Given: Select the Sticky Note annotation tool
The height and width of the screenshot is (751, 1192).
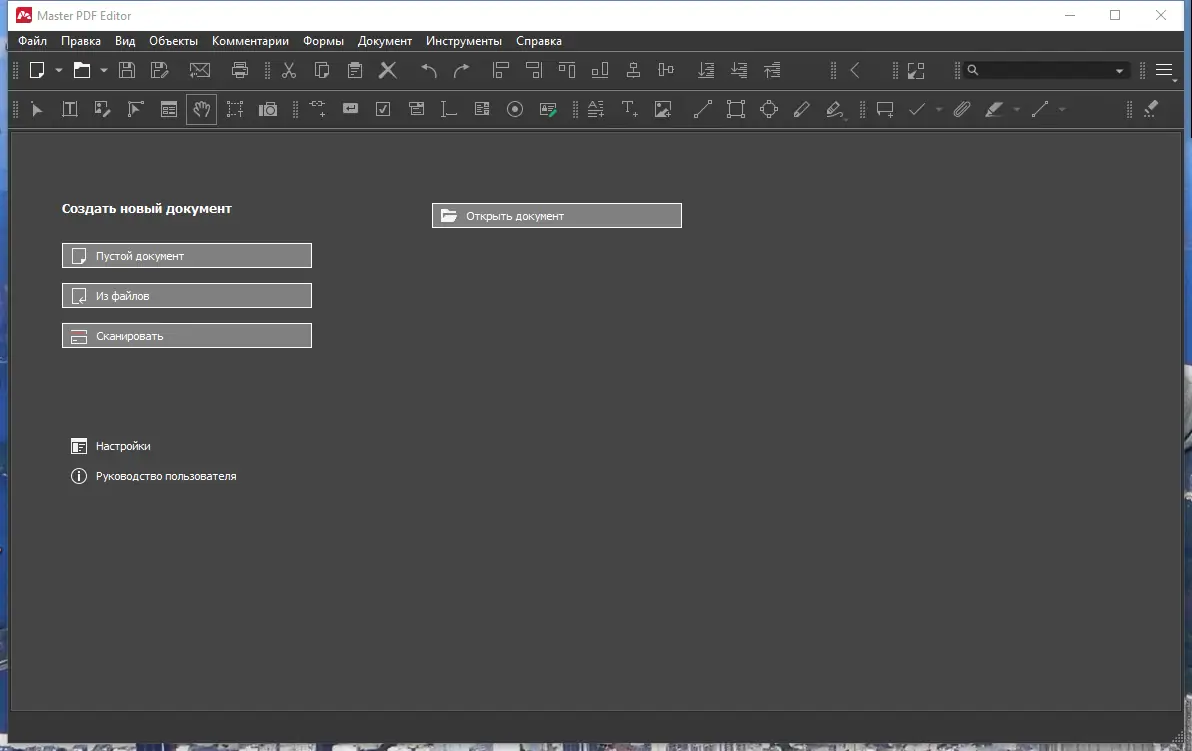Looking at the screenshot, I should [x=884, y=109].
